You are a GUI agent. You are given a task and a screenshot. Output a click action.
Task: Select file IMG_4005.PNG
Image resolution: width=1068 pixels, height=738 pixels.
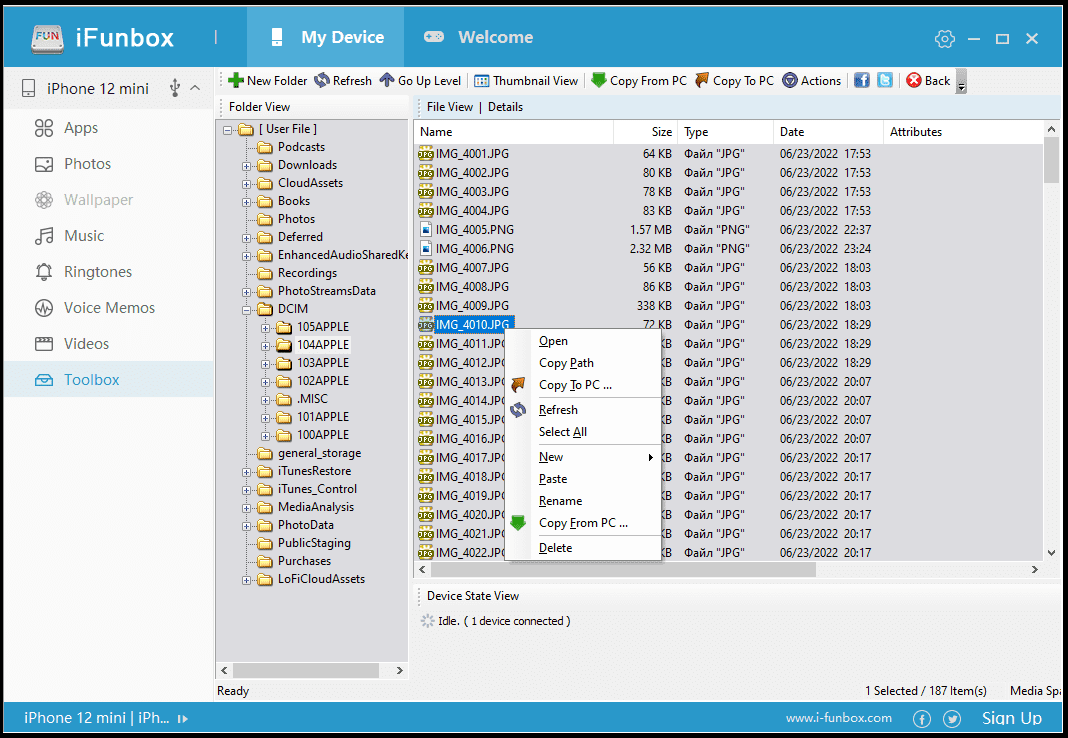click(x=475, y=230)
